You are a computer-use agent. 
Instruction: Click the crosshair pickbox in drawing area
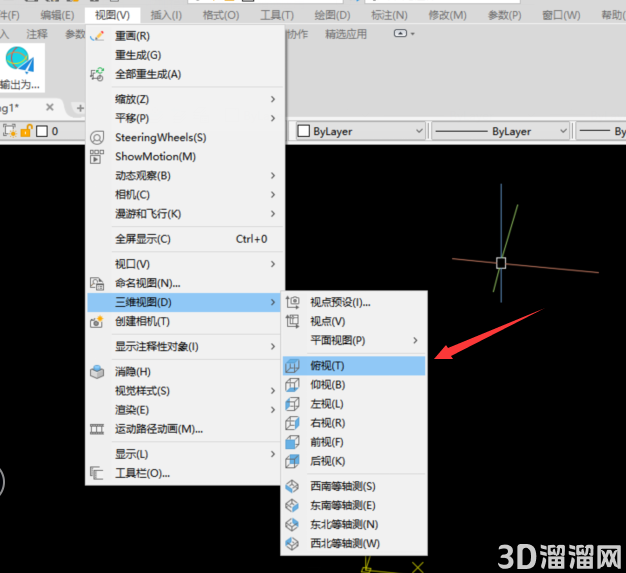click(x=501, y=263)
